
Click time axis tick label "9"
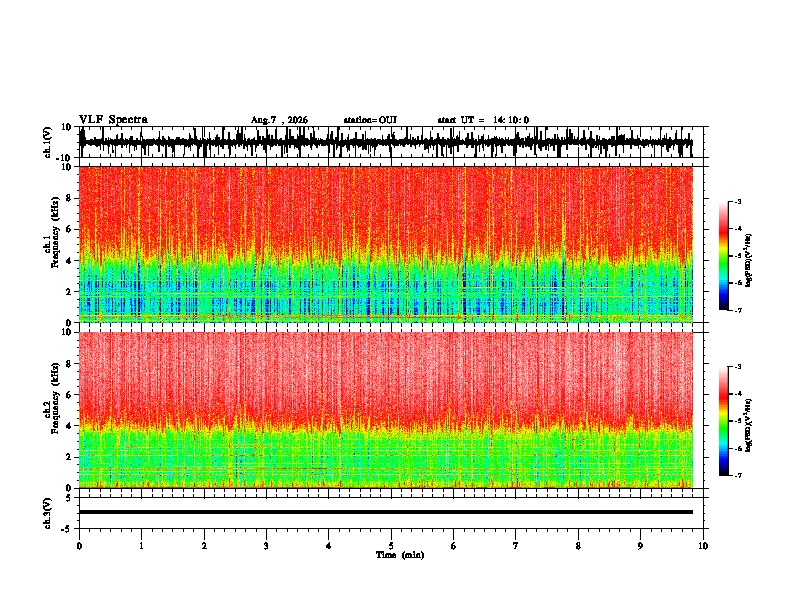(x=640, y=546)
